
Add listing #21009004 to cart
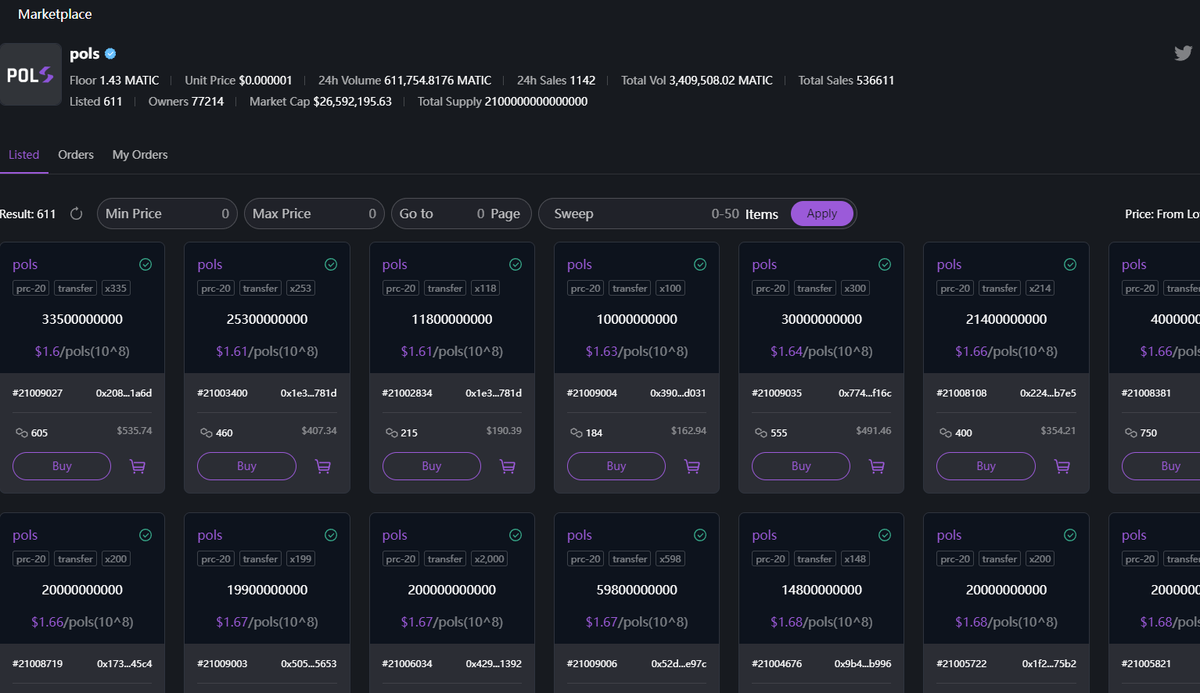point(692,466)
